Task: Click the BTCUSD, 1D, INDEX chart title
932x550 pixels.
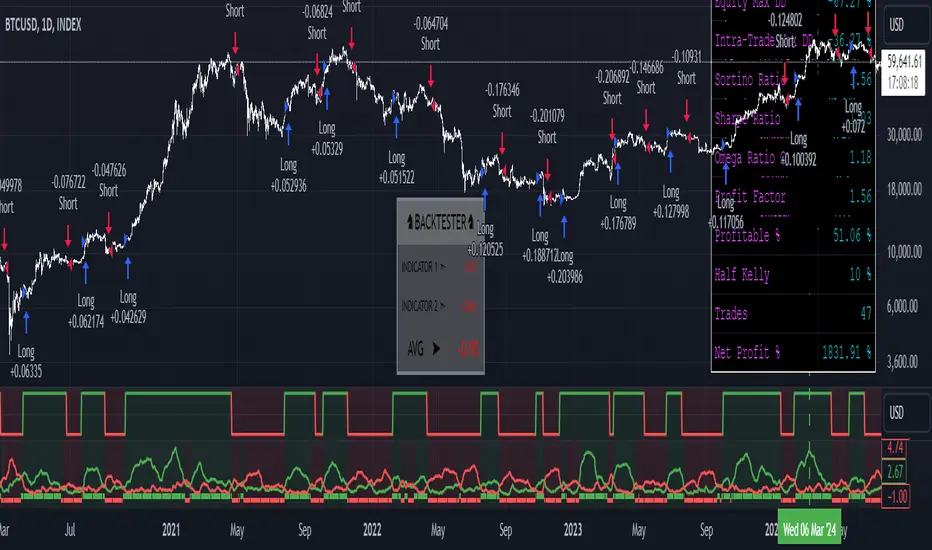Action: click(x=43, y=25)
